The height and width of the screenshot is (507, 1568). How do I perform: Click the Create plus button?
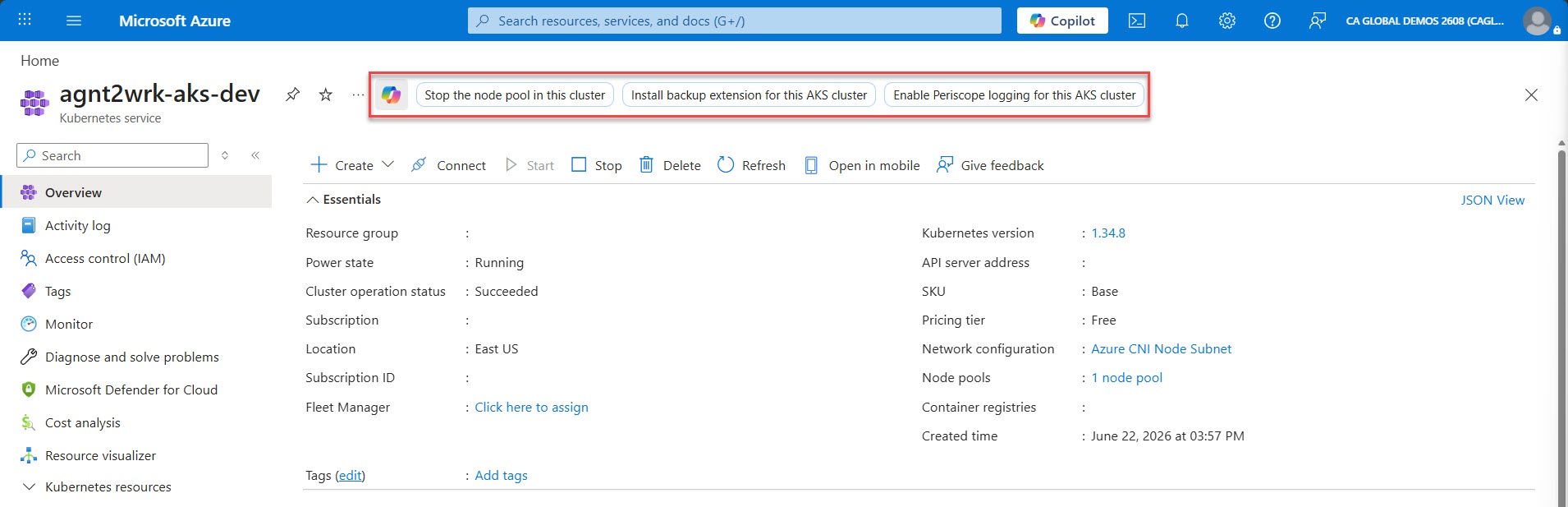342,165
